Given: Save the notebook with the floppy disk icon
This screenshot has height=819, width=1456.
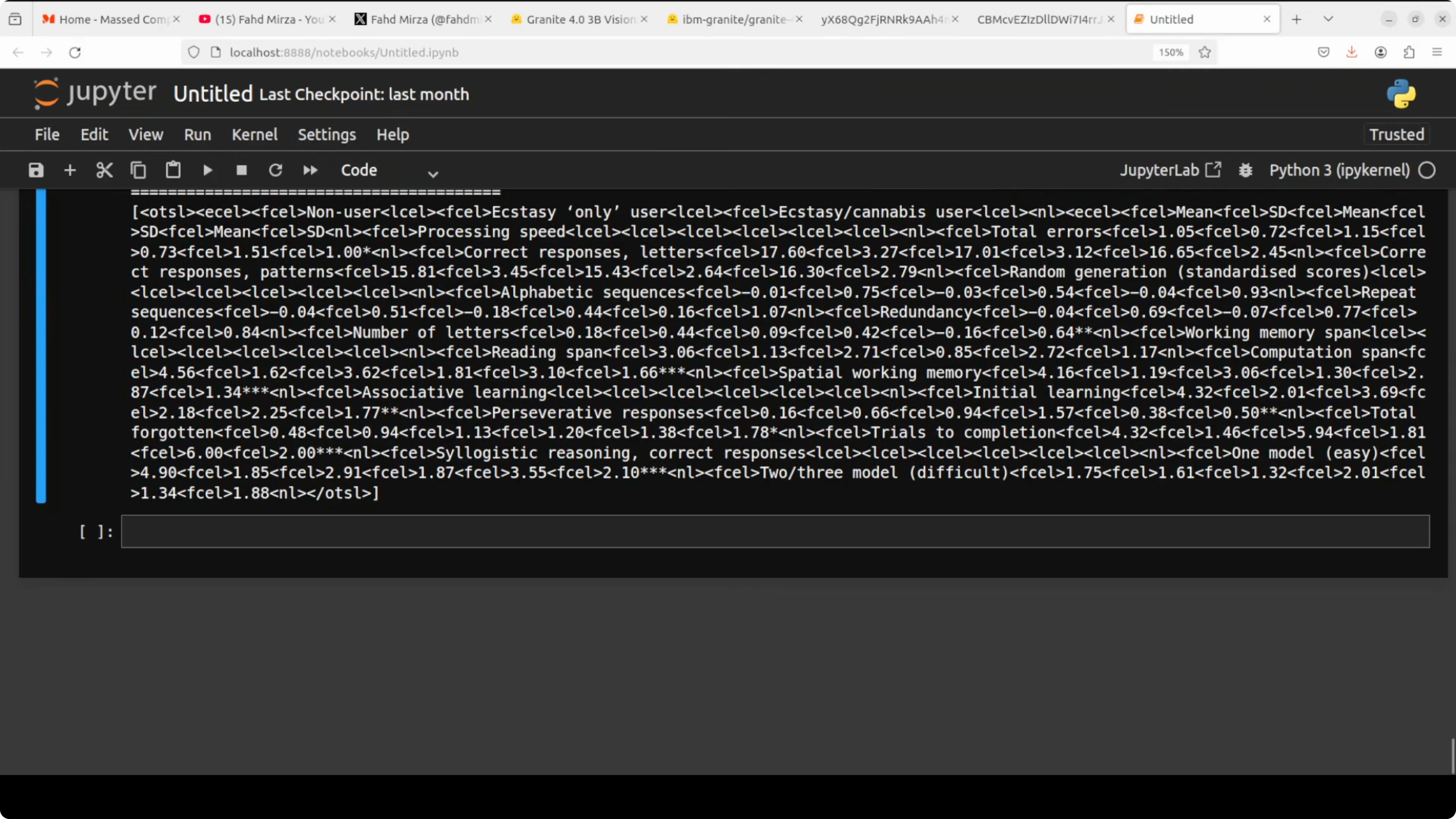Looking at the screenshot, I should point(36,170).
